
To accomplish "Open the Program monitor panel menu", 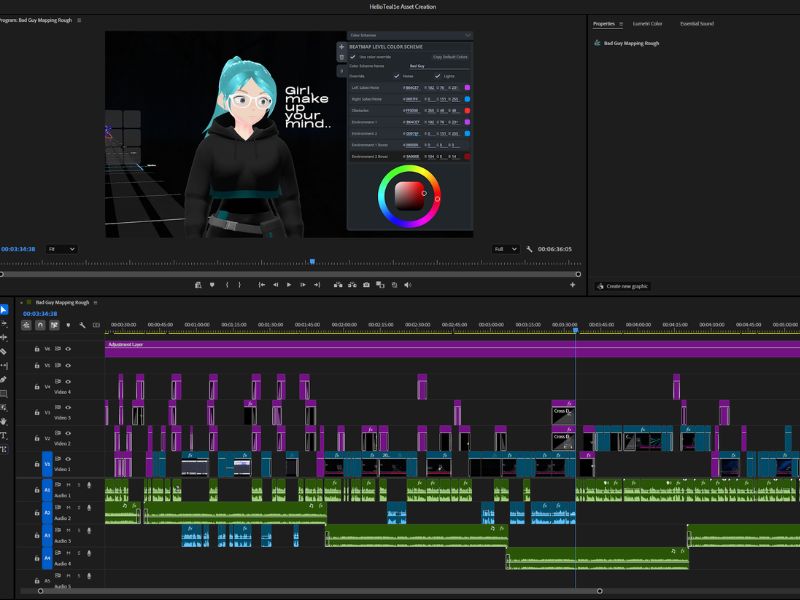I will (79, 20).
